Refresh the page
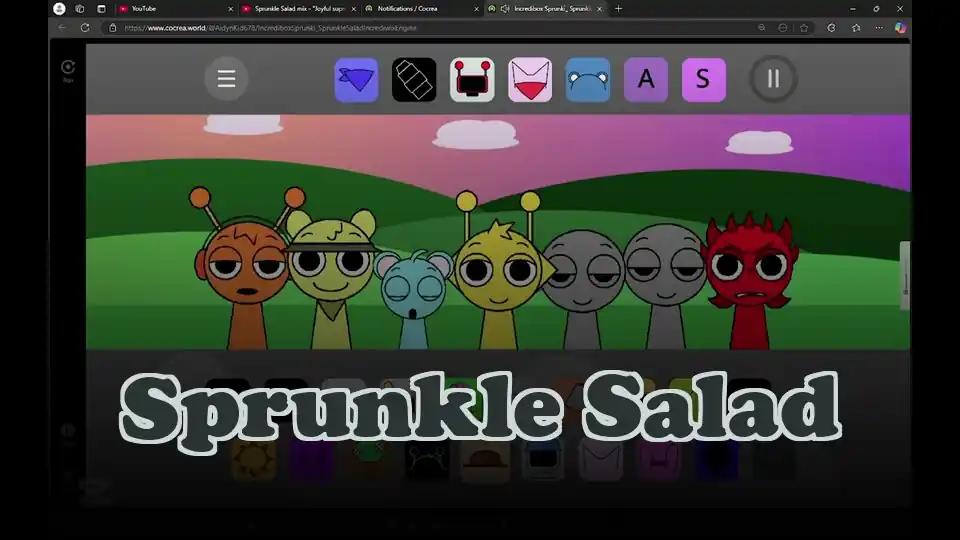The image size is (960, 540). tap(85, 28)
